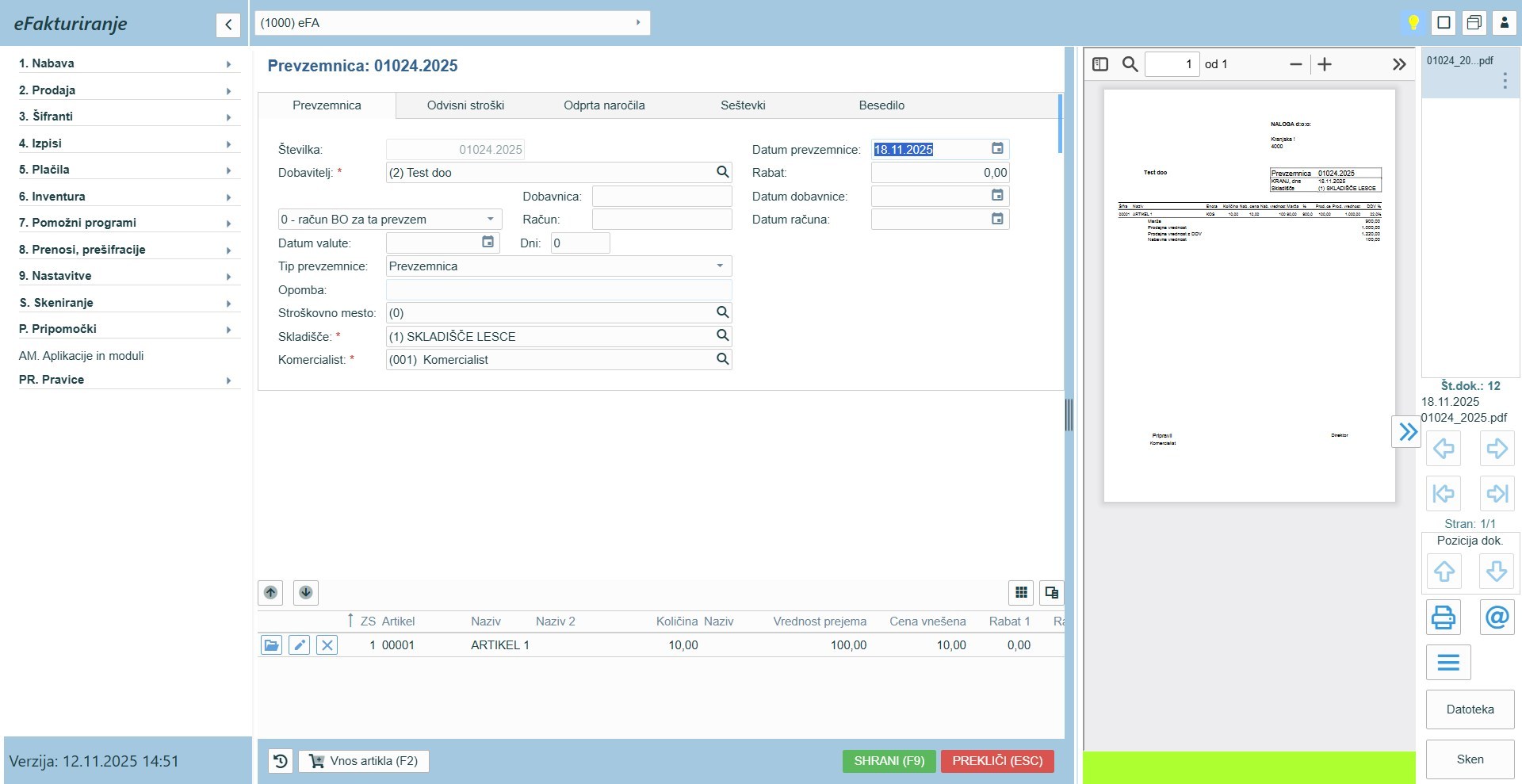Zoom in the PDF with the plus icon

click(1325, 64)
